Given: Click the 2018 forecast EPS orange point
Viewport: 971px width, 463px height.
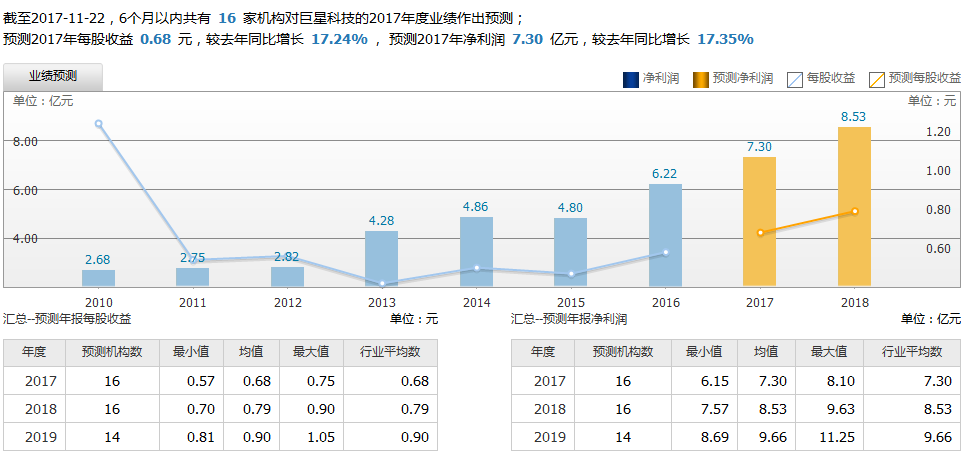Looking at the screenshot, I should click(x=855, y=211).
